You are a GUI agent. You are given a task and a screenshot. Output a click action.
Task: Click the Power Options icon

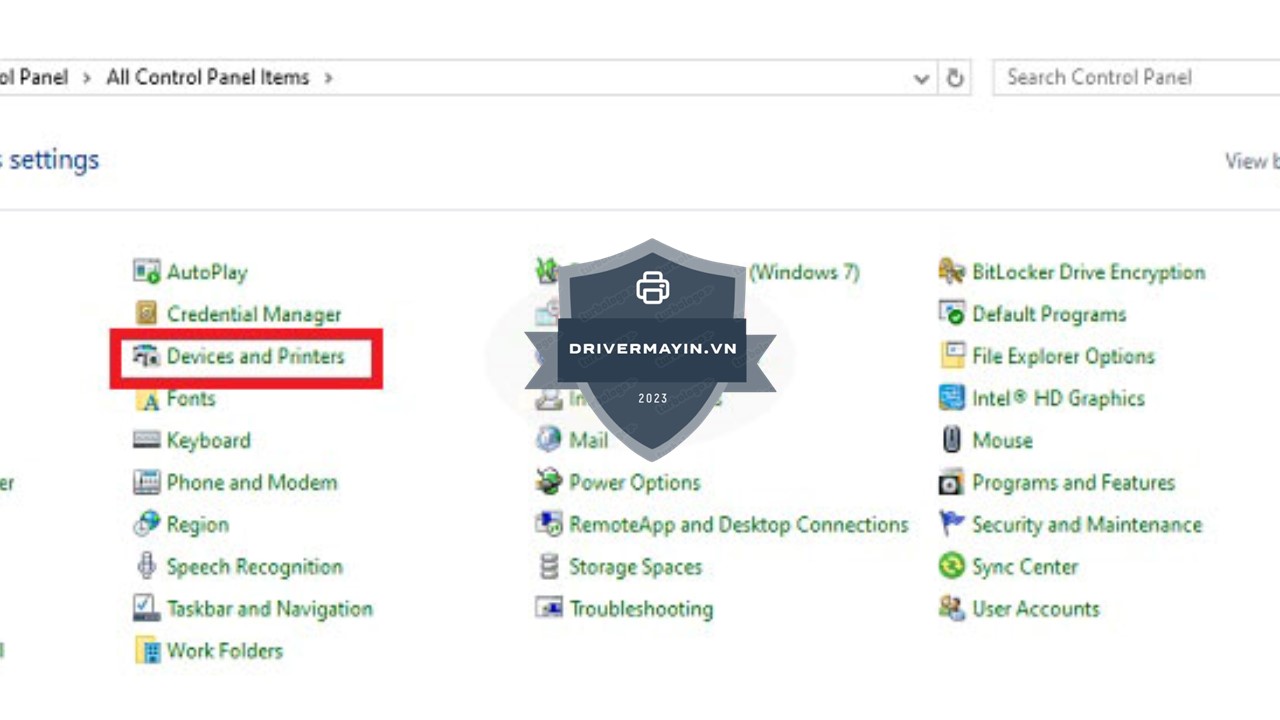click(x=548, y=482)
